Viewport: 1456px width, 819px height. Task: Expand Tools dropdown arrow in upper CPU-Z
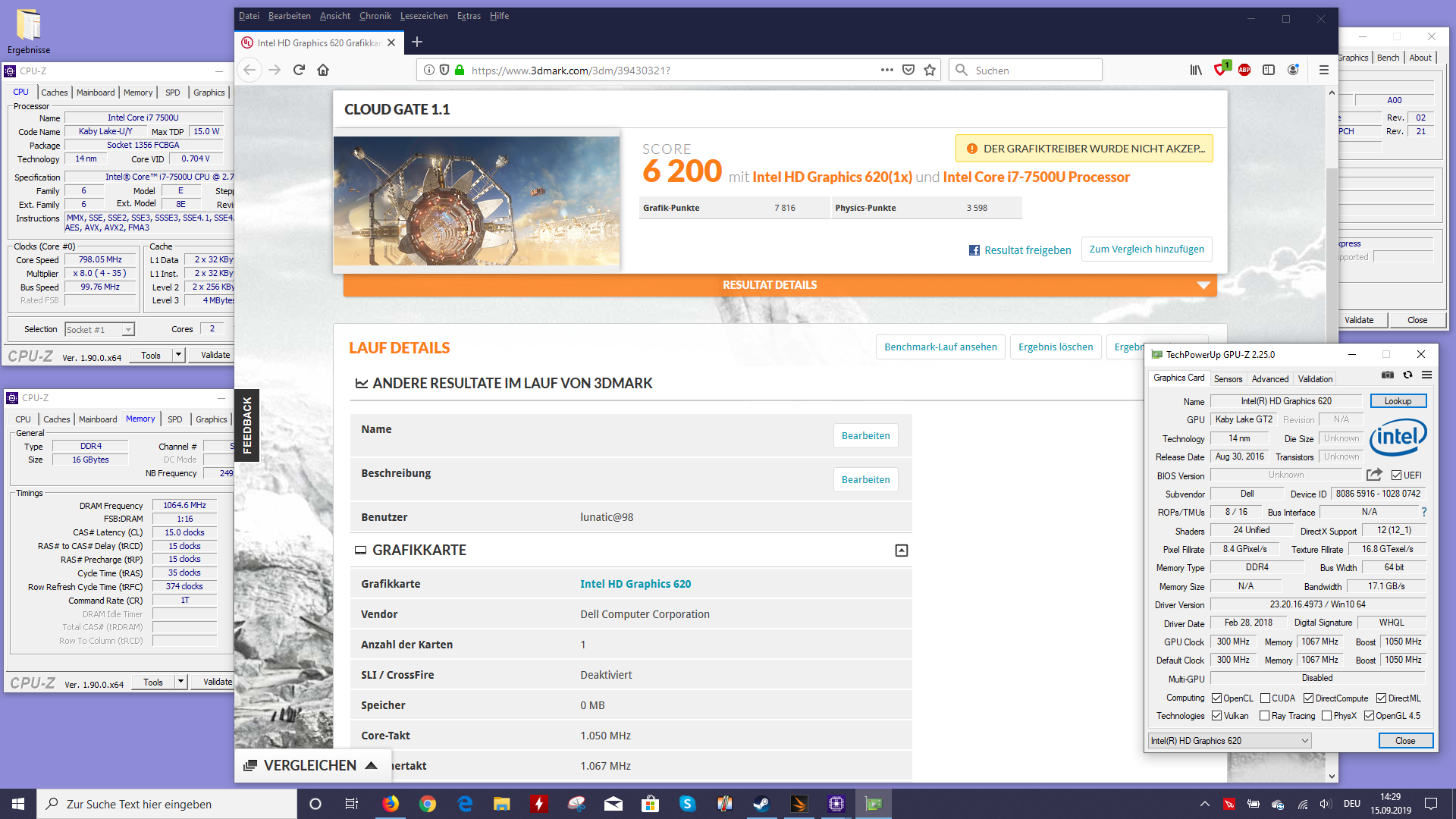pyautogui.click(x=178, y=355)
